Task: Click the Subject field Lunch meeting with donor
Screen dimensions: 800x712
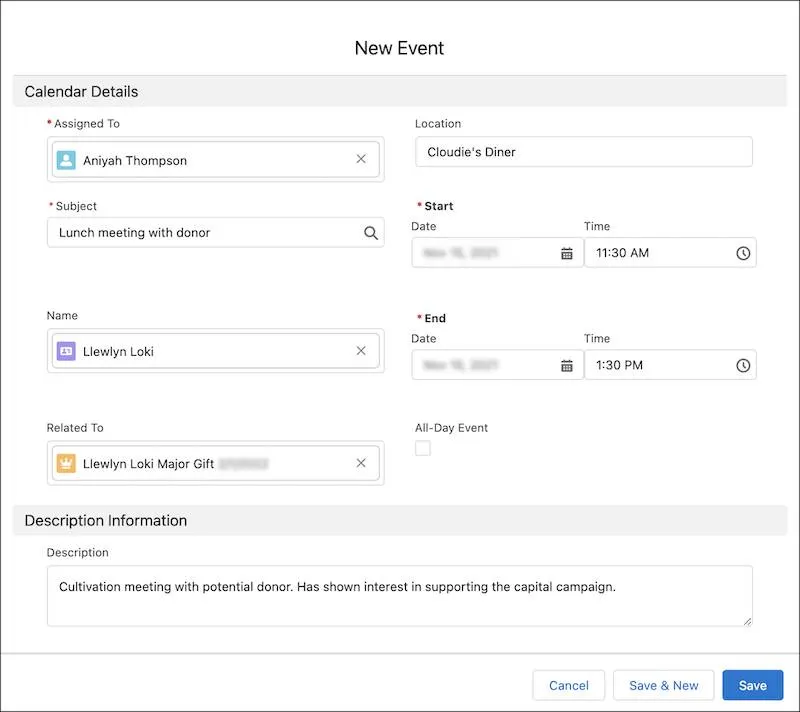Action: tap(215, 233)
